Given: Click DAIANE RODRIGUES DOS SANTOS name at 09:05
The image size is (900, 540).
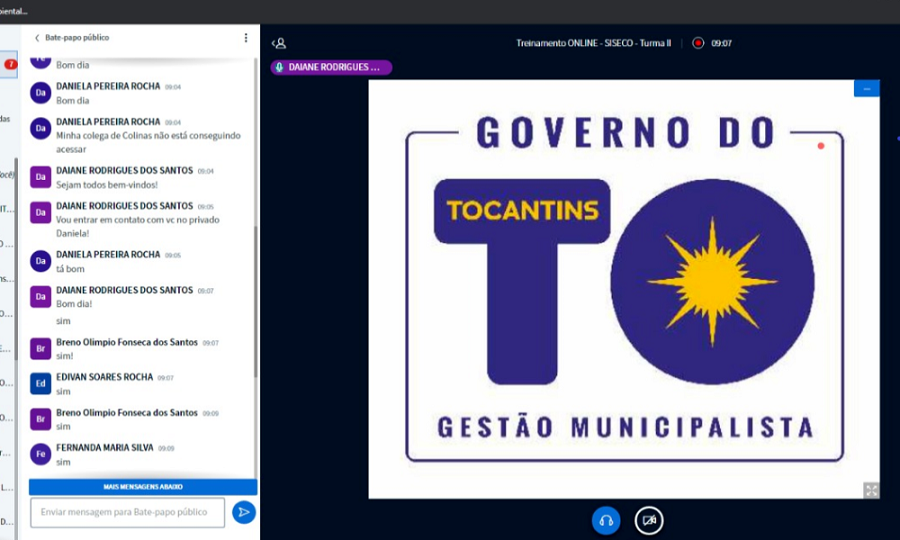Looking at the screenshot, I should pyautogui.click(x=124, y=206).
